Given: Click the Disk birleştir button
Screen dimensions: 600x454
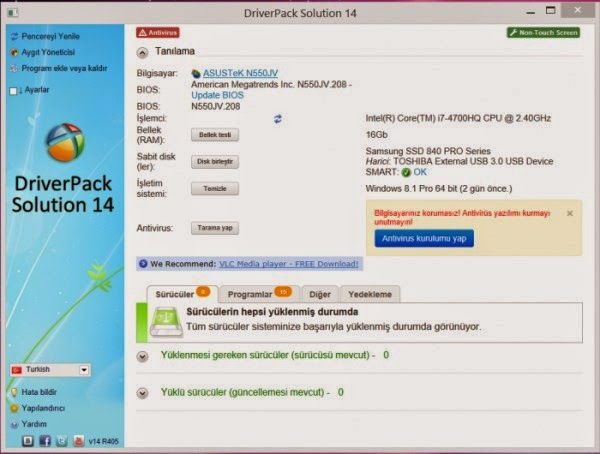Looking at the screenshot, I should [215, 162].
